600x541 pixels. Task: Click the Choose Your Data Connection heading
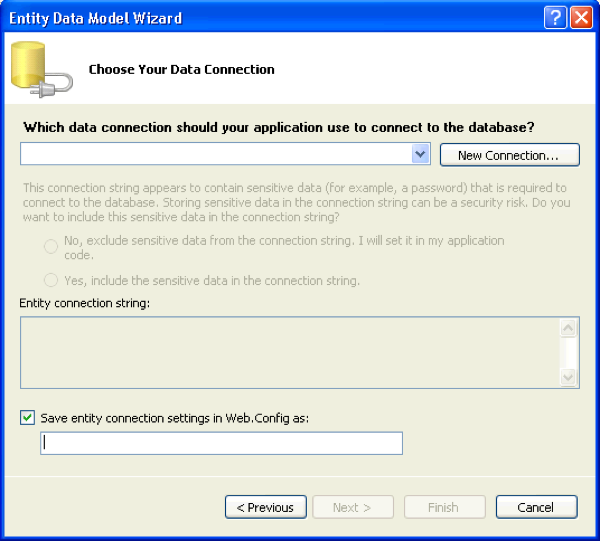(181, 70)
